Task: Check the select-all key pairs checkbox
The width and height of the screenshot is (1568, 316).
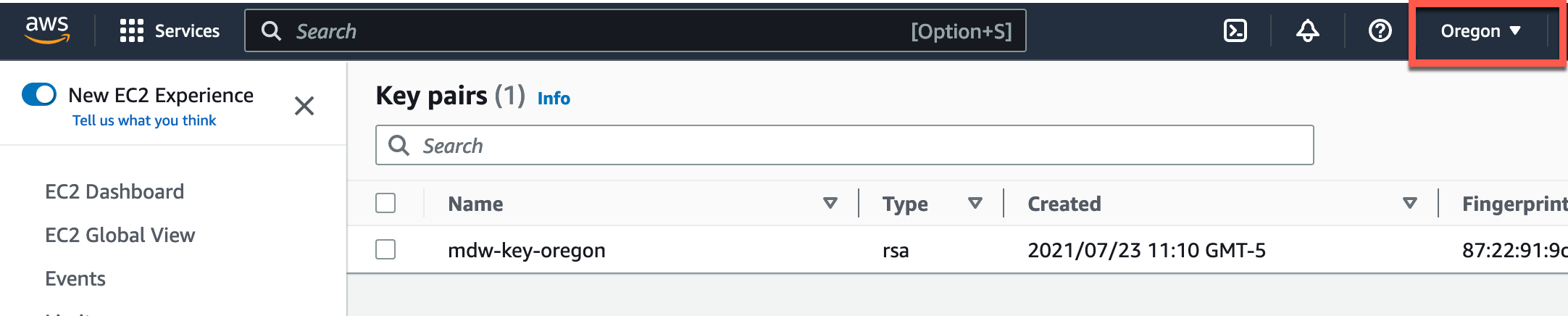Action: 385,203
